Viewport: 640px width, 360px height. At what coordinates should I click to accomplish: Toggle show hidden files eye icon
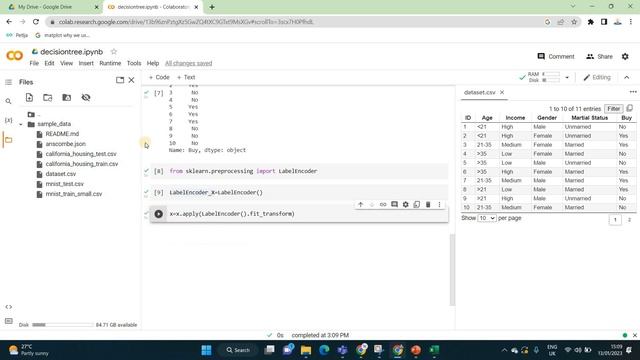click(86, 98)
